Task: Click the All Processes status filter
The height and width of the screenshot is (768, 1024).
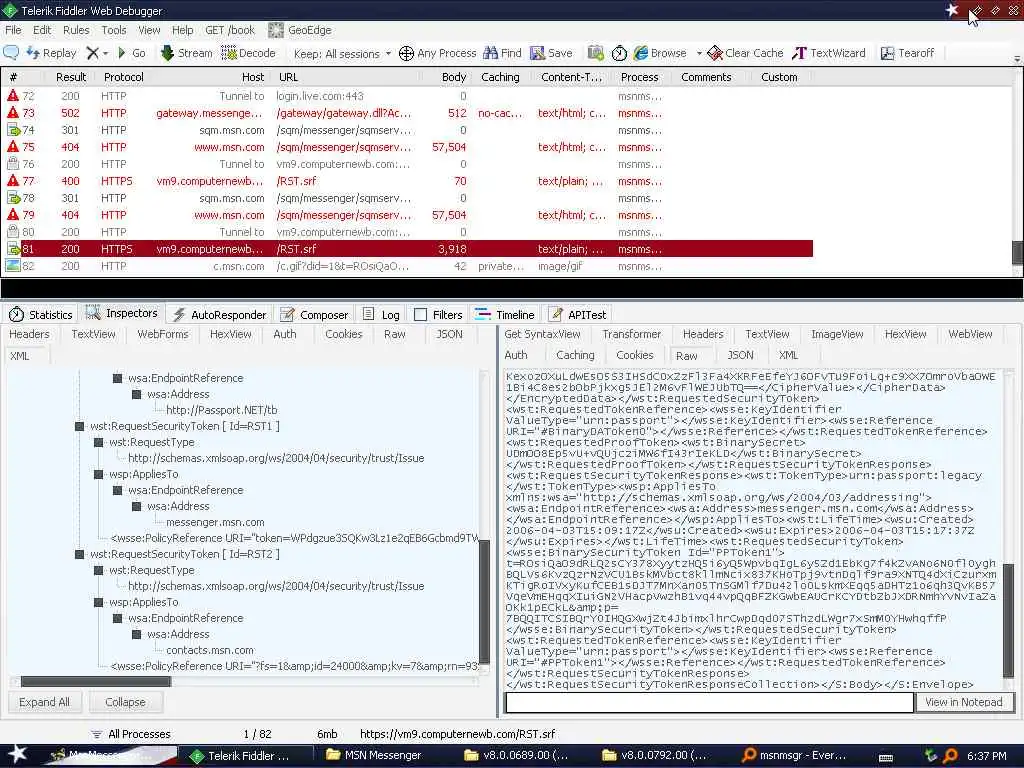Action: (131, 734)
